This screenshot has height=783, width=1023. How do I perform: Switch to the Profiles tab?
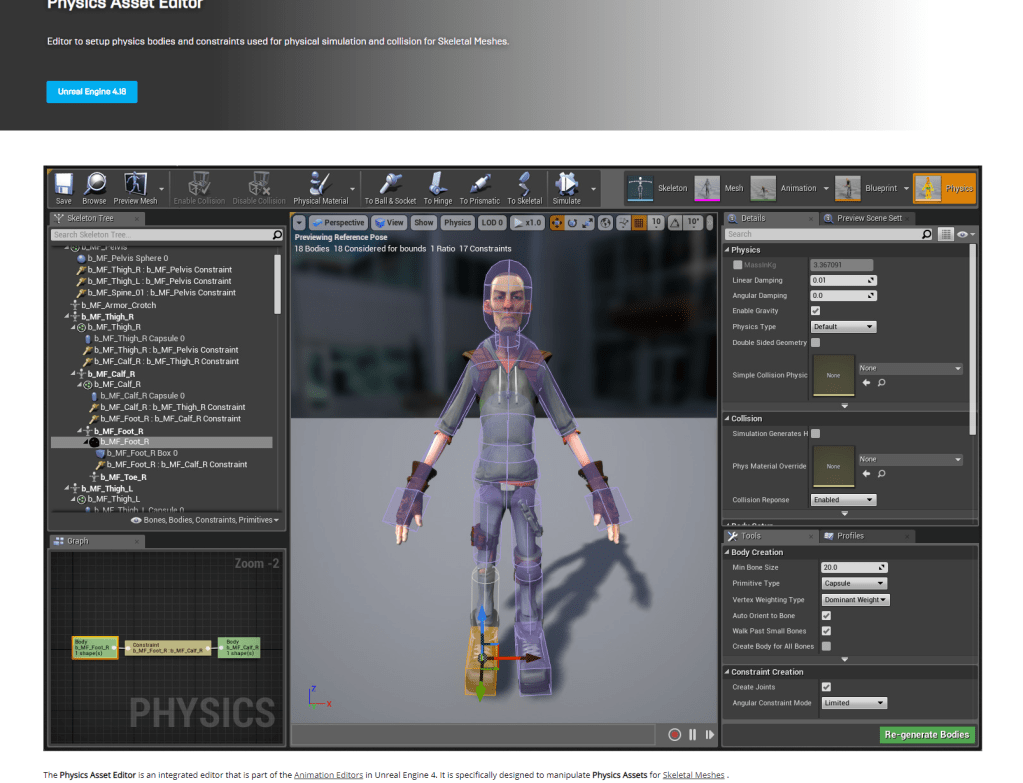tap(850, 536)
